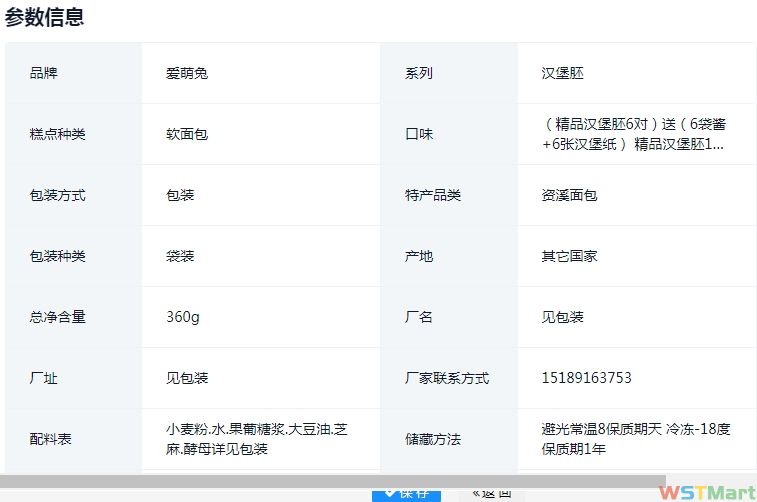Viewport: 757px width, 502px height.
Task: Click the 返回 back button
Action: 491,493
